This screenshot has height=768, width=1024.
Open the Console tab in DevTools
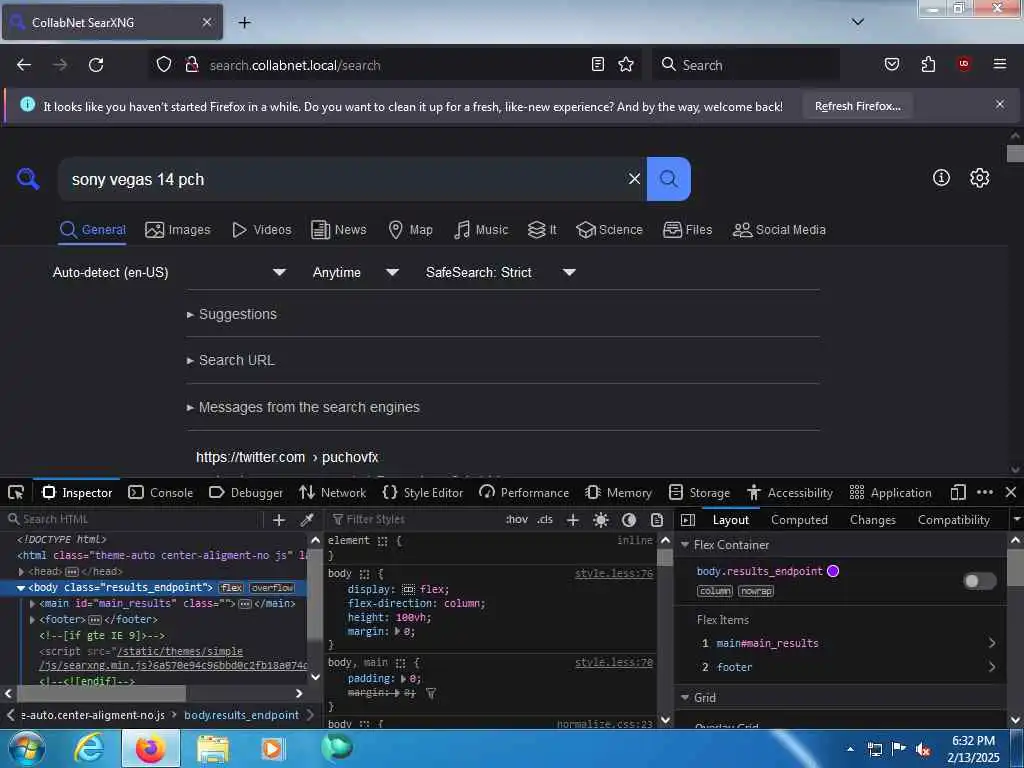[161, 492]
